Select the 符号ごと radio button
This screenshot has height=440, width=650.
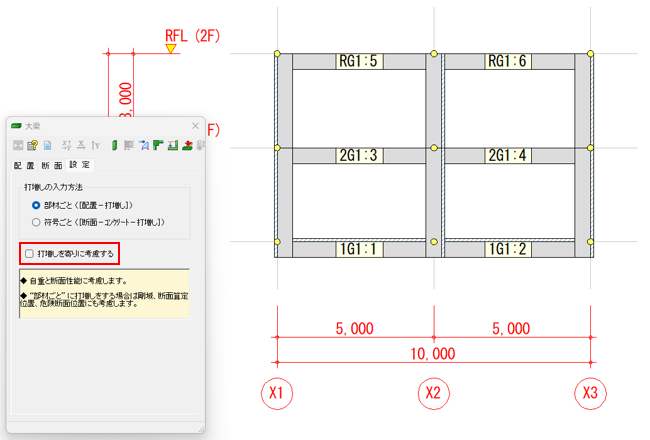click(36, 222)
